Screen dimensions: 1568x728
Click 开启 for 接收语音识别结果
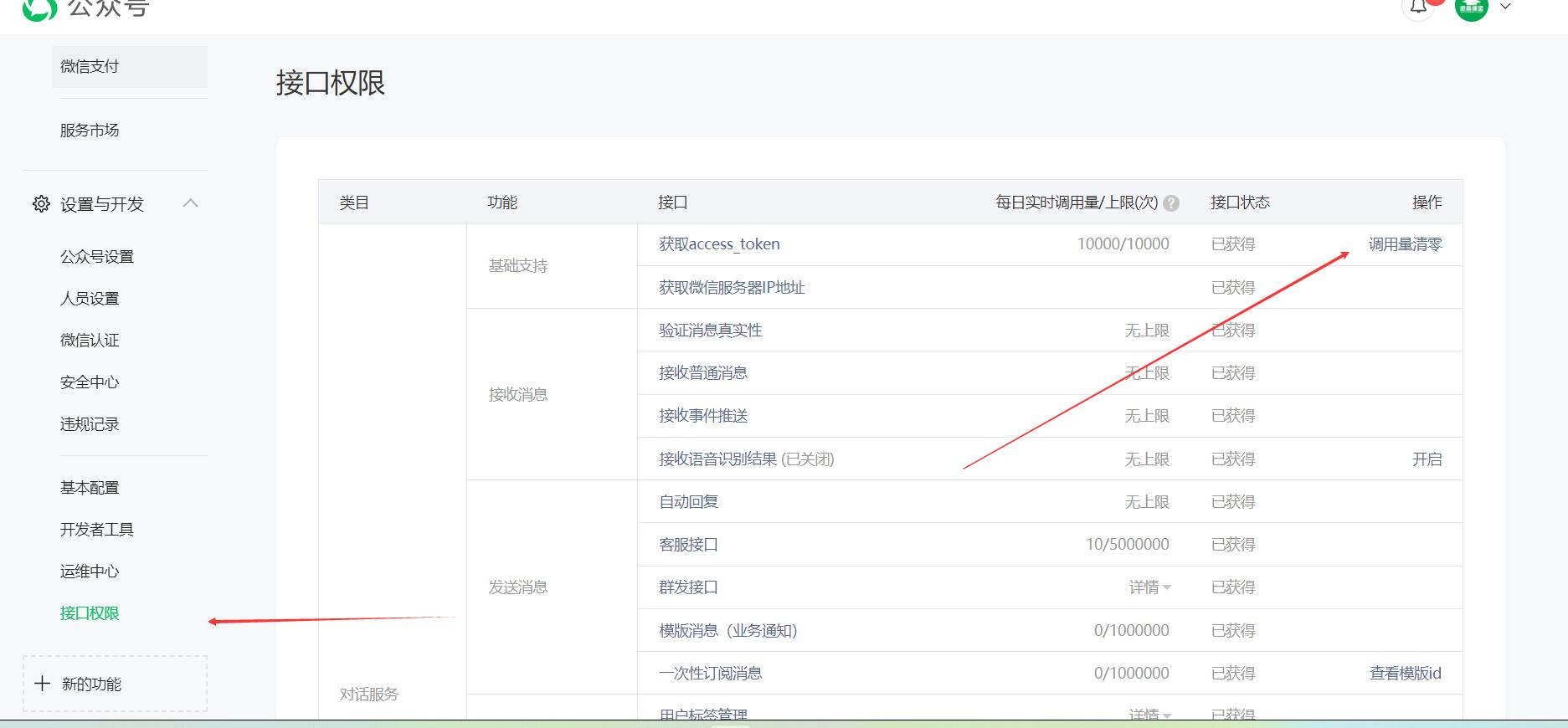tap(1427, 459)
